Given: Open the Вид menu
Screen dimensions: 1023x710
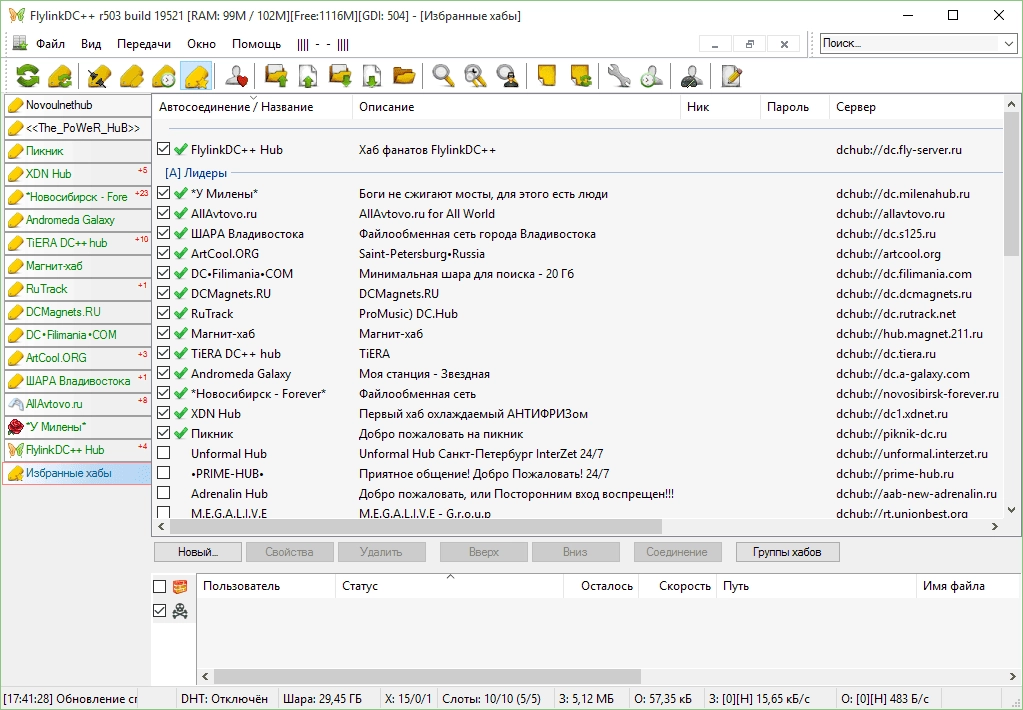Looking at the screenshot, I should (x=91, y=44).
